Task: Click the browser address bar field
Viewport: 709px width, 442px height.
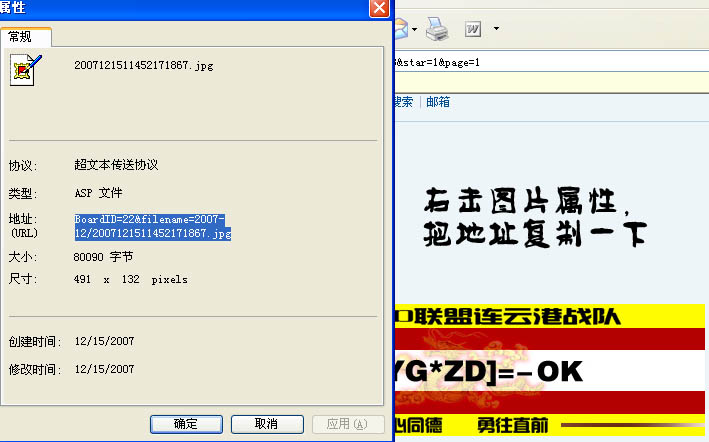Action: point(550,63)
